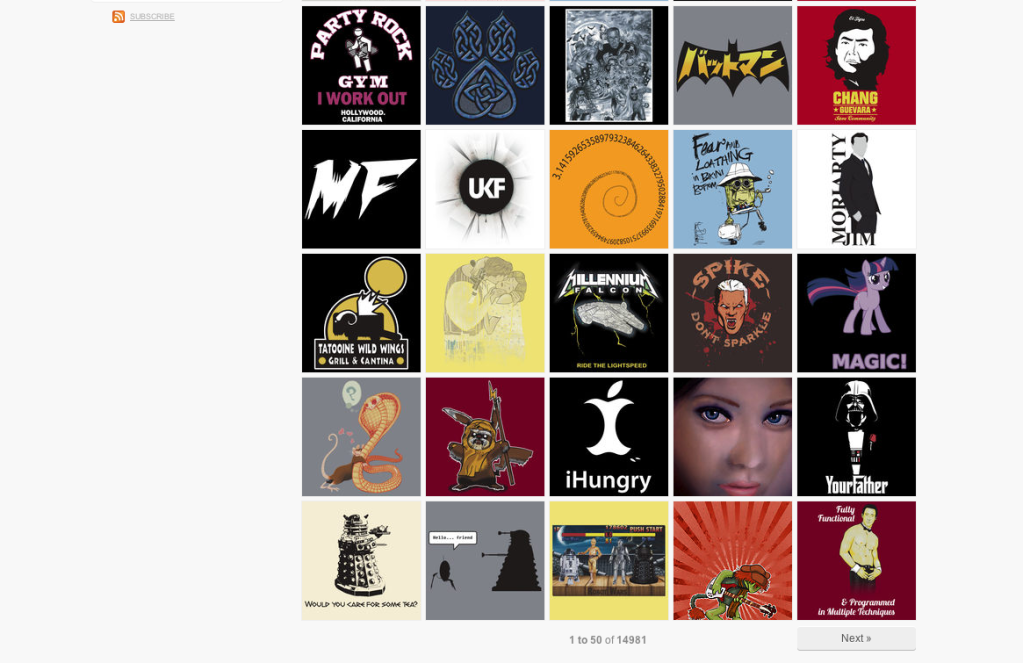
Task: Select the UKF black circle design
Action: pos(485,189)
